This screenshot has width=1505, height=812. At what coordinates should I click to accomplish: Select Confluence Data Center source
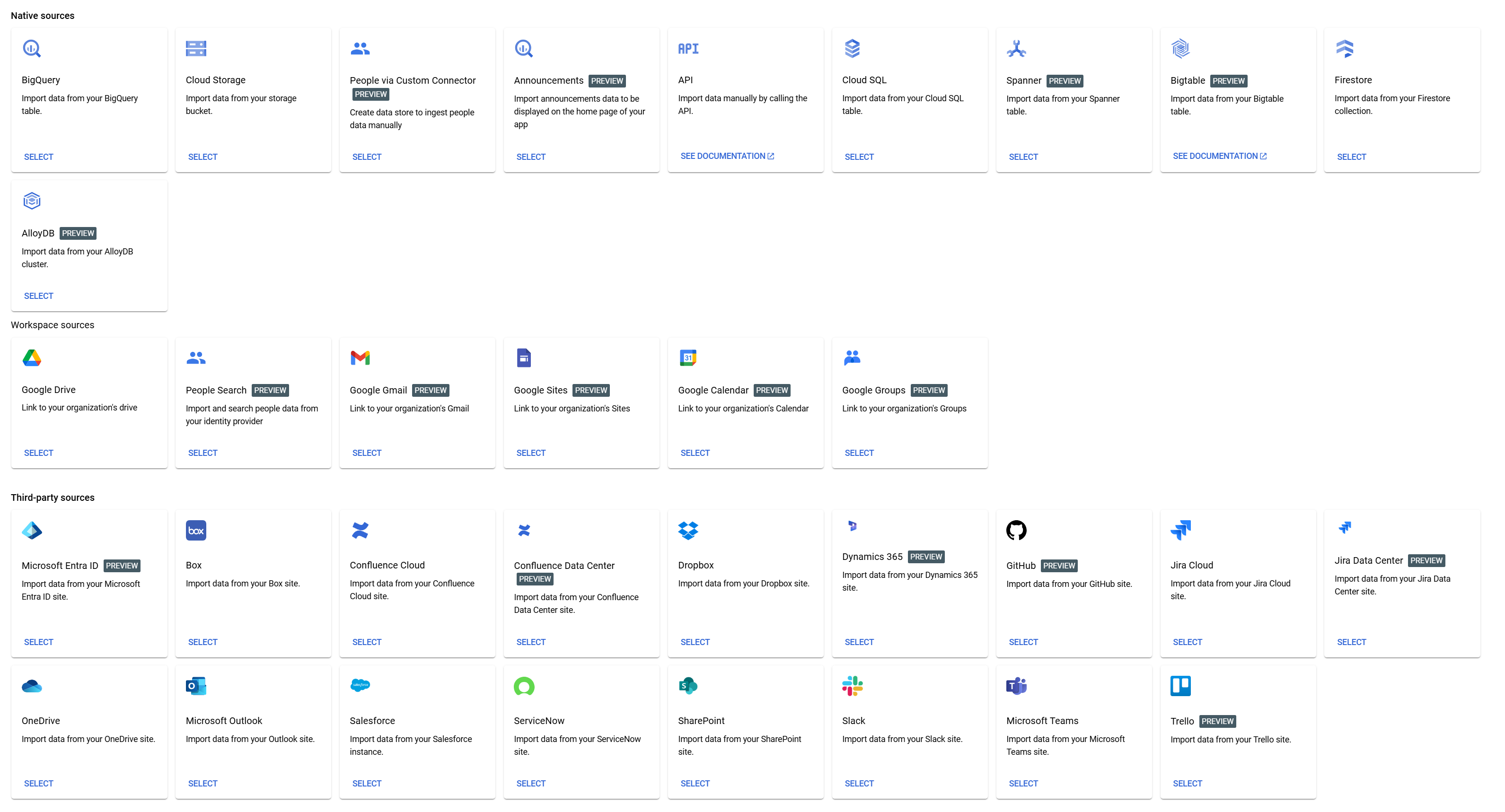pos(531,642)
